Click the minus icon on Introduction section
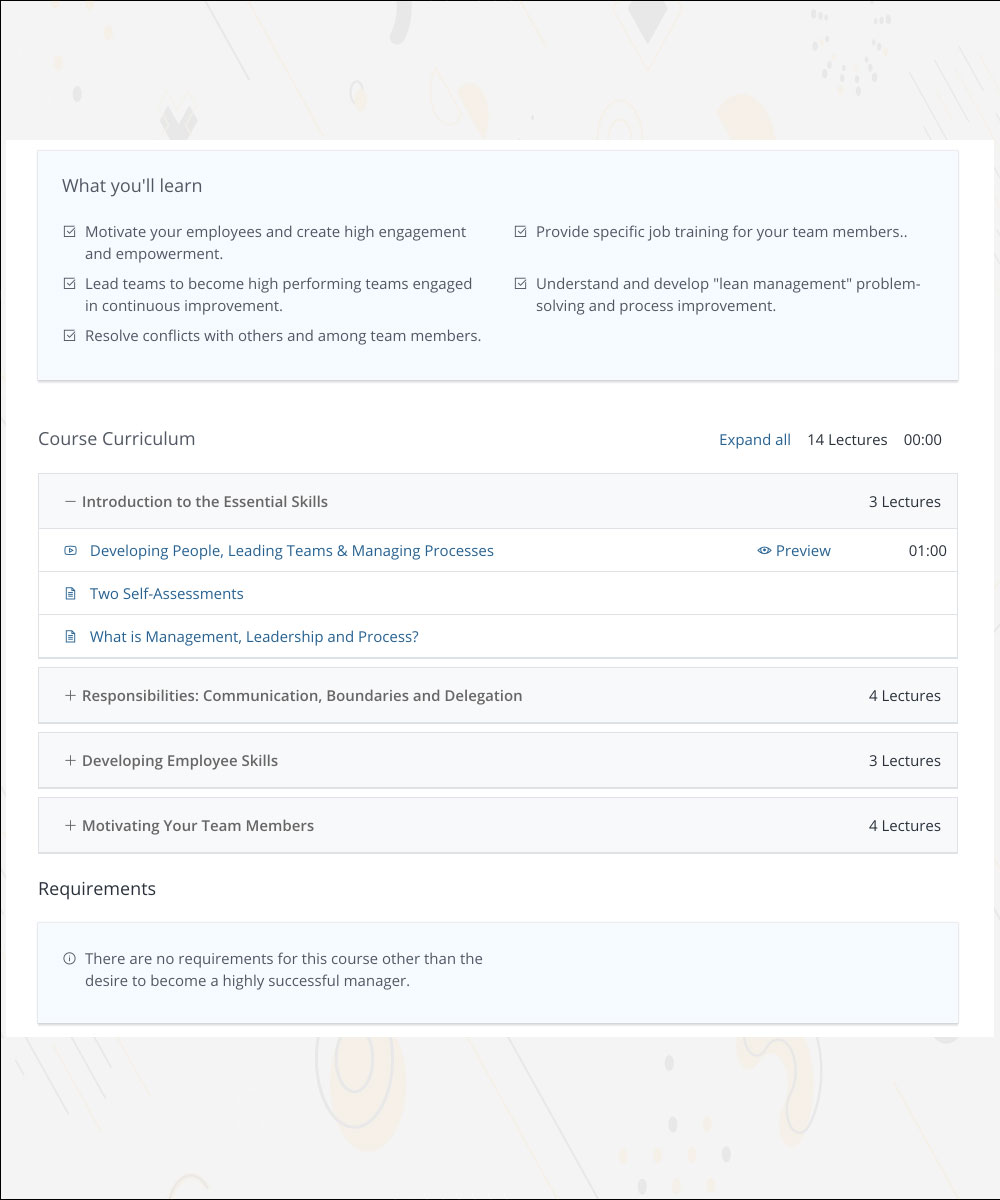1000x1200 pixels. click(70, 502)
